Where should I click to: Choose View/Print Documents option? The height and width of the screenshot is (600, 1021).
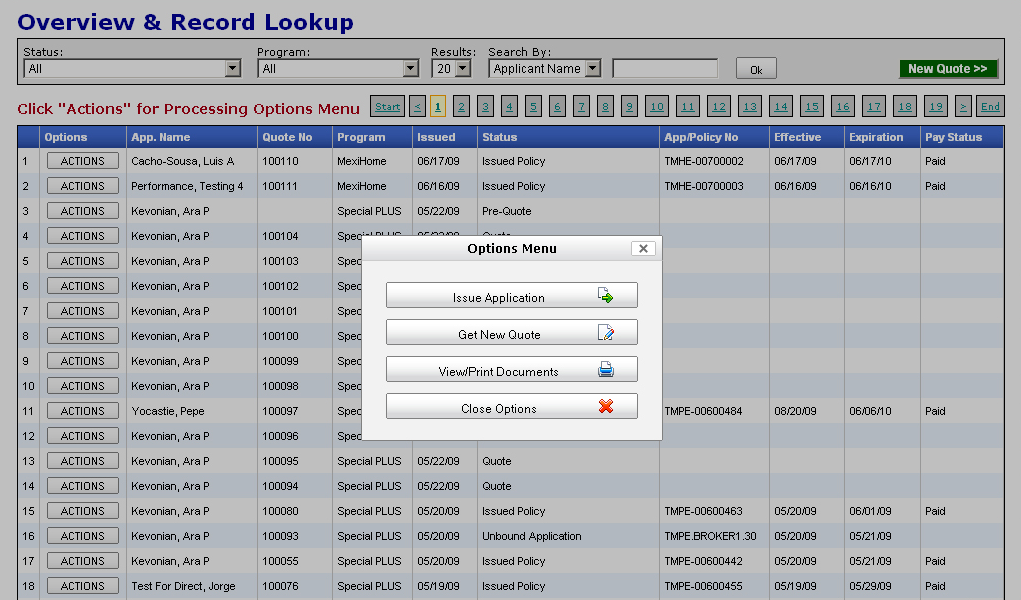point(512,369)
